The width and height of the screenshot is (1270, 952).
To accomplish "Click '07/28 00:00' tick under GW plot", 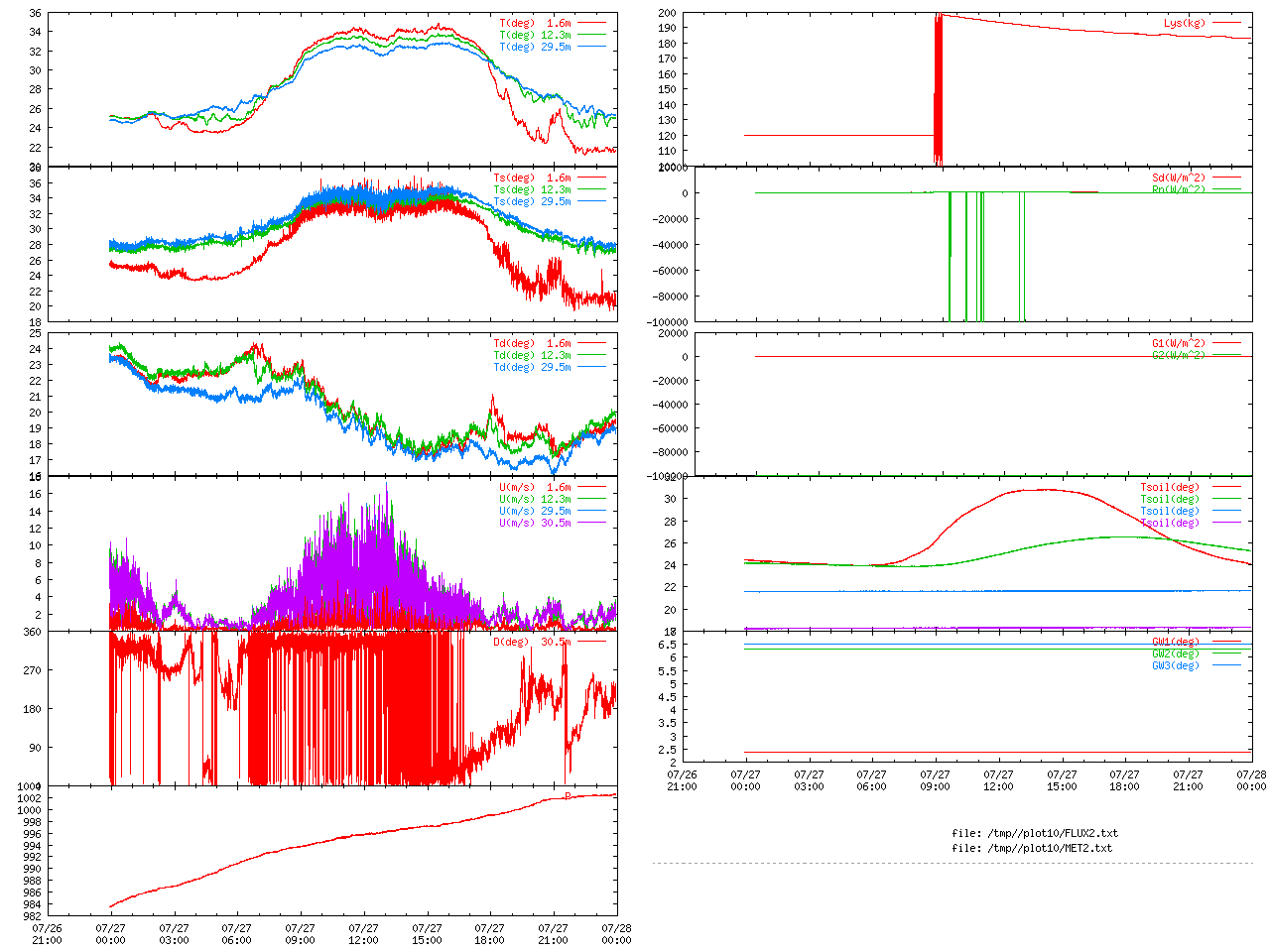I will coord(1252,780).
